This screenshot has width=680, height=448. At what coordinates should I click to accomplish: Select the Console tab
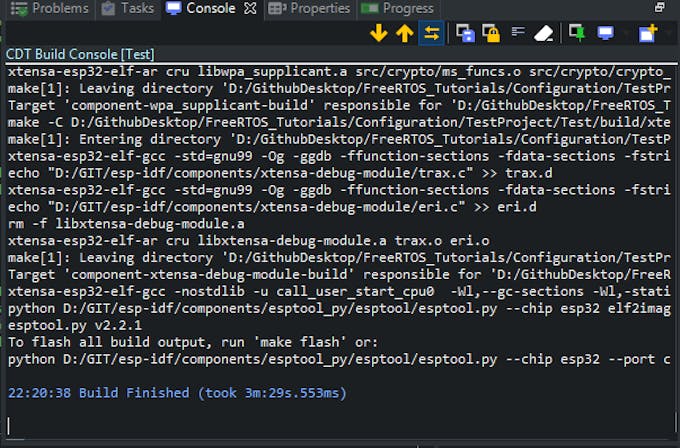tap(211, 8)
